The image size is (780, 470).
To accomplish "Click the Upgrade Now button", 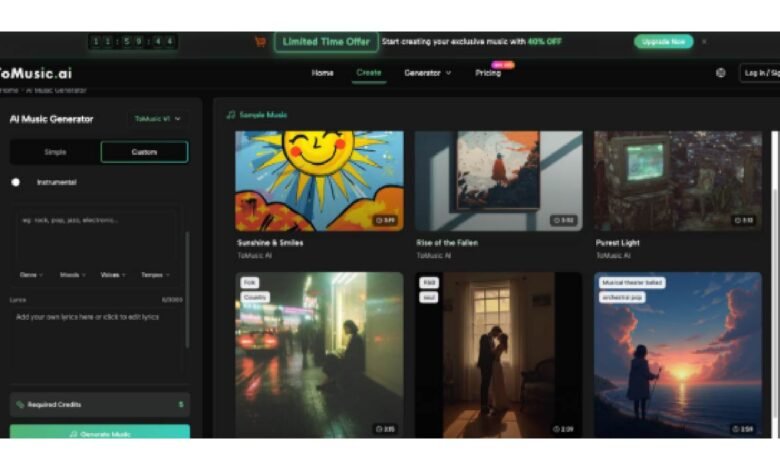I will pyautogui.click(x=663, y=42).
